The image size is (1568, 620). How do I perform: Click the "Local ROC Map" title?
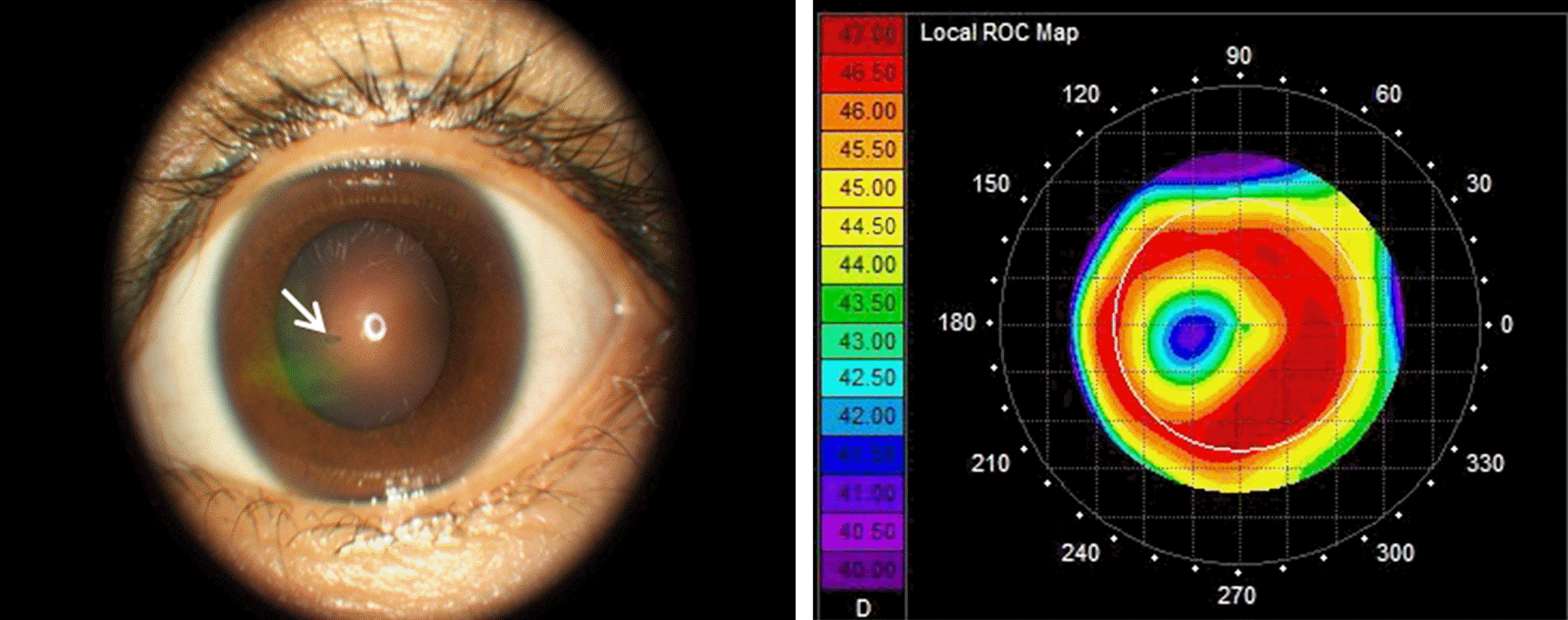999,32
